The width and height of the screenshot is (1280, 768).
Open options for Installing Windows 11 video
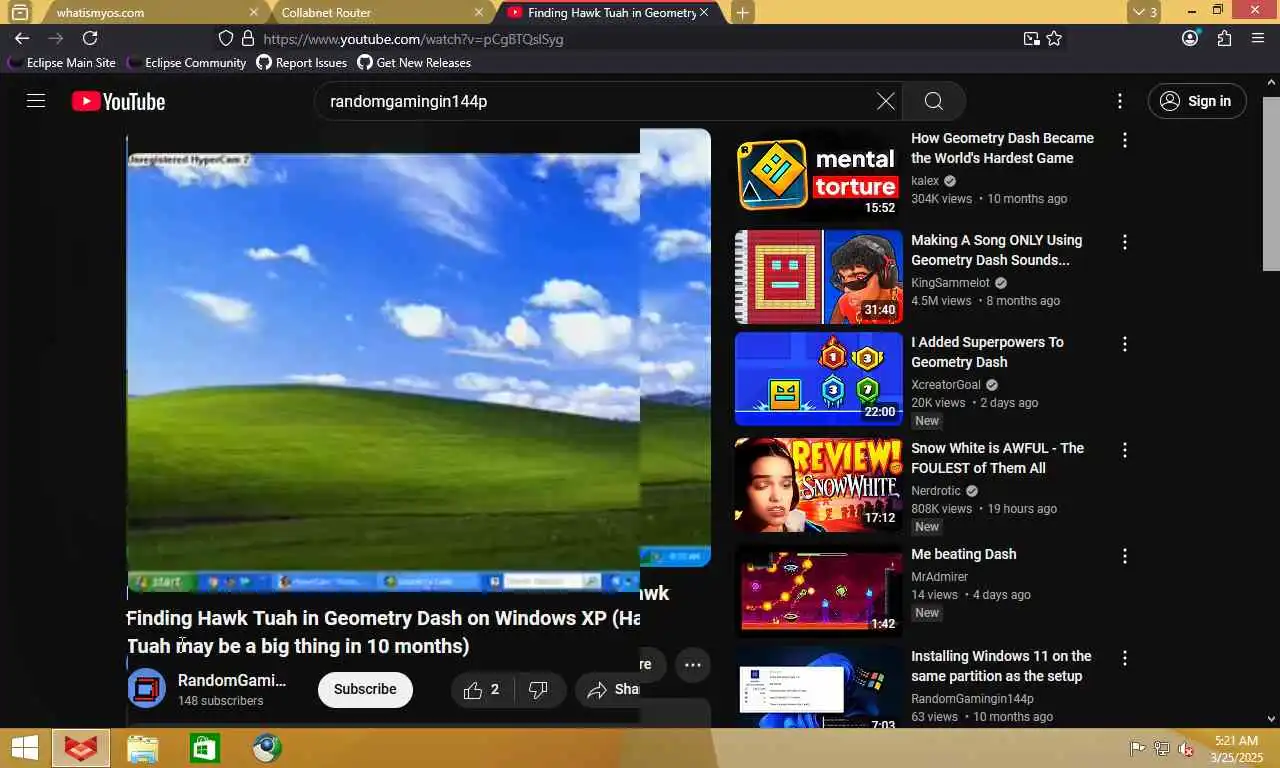click(x=1125, y=658)
